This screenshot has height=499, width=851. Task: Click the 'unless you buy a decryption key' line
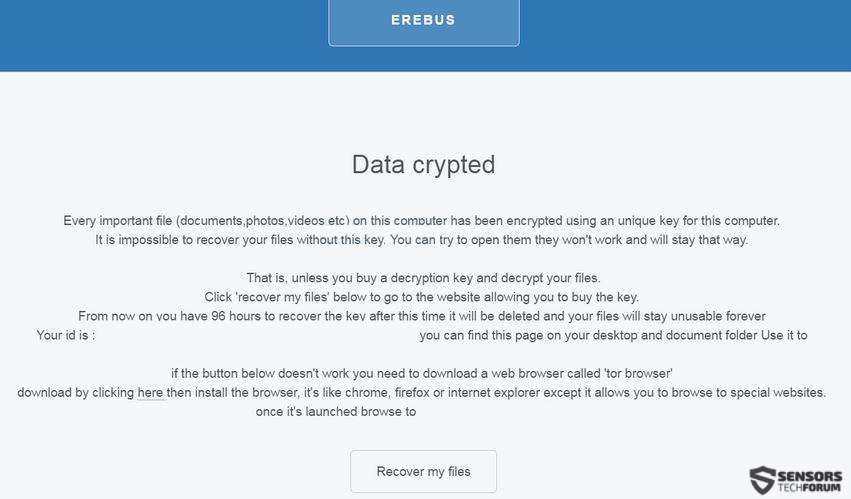click(x=423, y=278)
